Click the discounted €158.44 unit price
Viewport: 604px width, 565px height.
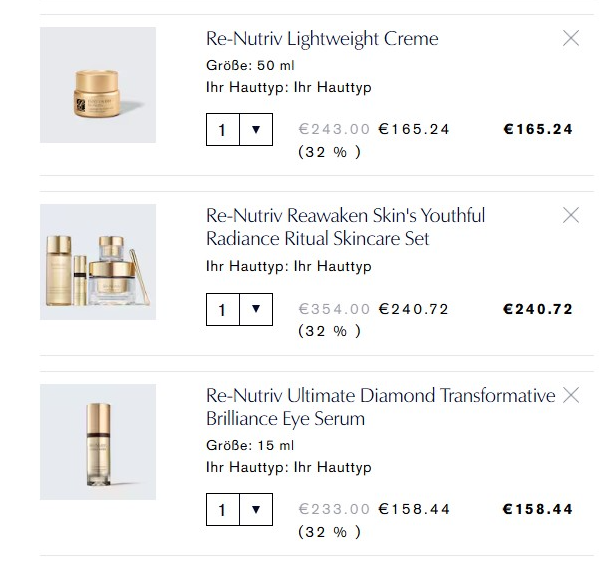click(414, 509)
